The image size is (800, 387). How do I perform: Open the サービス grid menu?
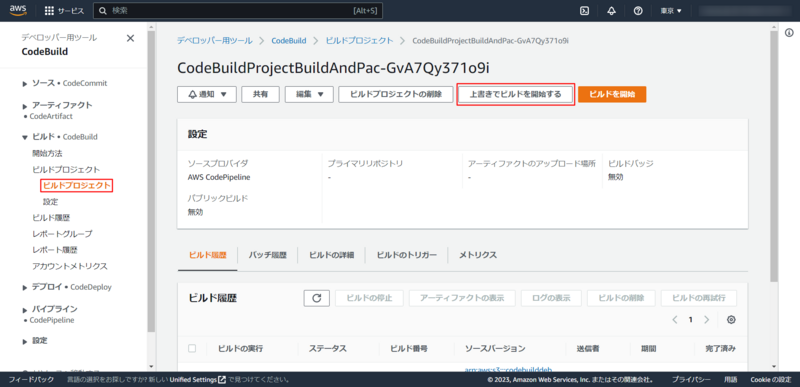(x=64, y=11)
